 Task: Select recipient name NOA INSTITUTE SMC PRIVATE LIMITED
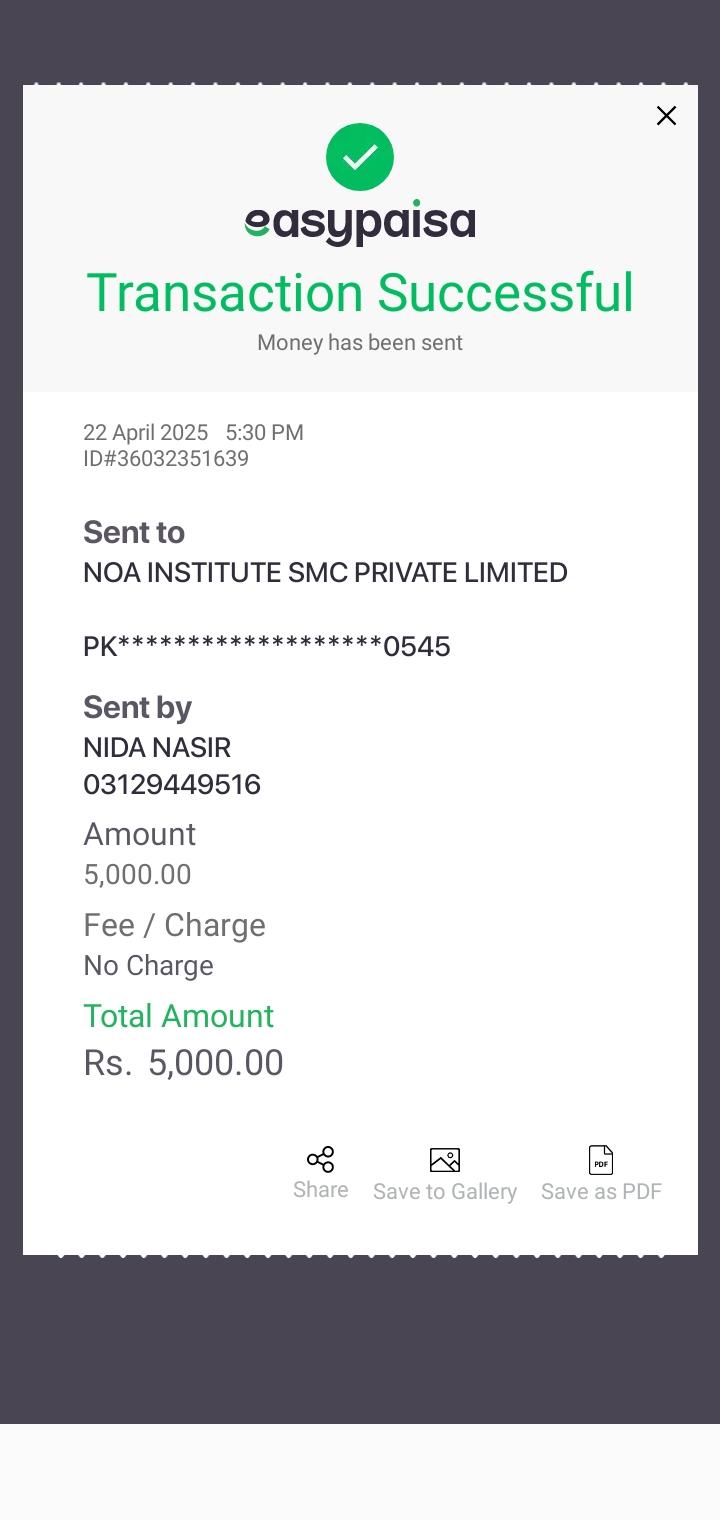[x=325, y=573]
